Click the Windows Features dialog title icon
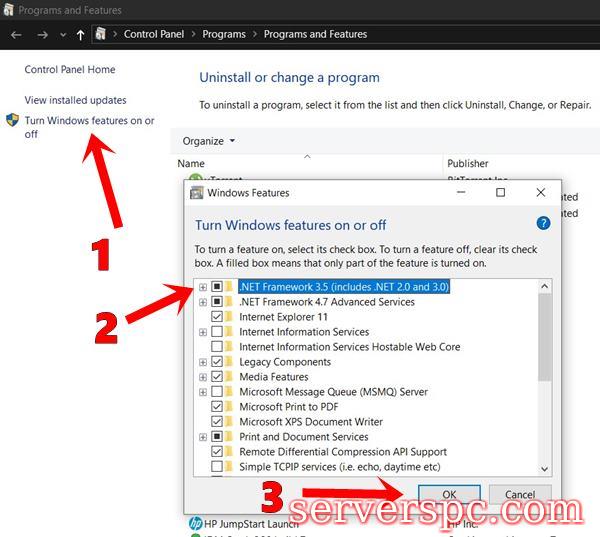The image size is (600, 537). 197,192
